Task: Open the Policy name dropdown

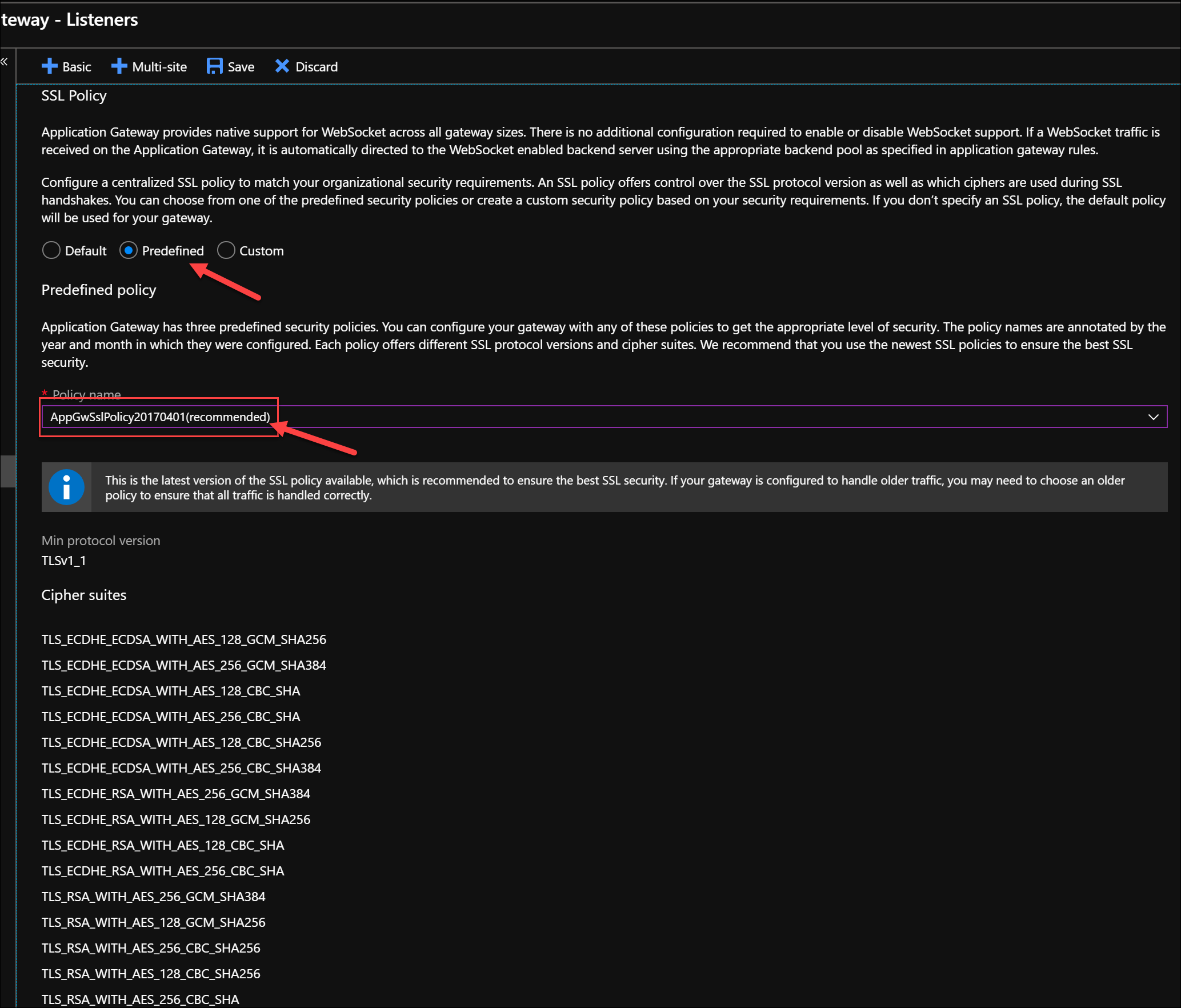Action: [x=603, y=417]
